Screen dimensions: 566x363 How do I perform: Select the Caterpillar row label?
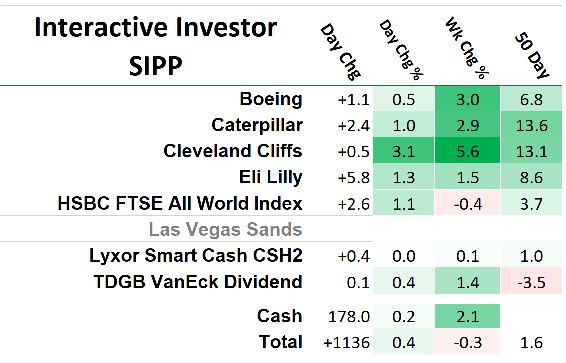pos(257,125)
